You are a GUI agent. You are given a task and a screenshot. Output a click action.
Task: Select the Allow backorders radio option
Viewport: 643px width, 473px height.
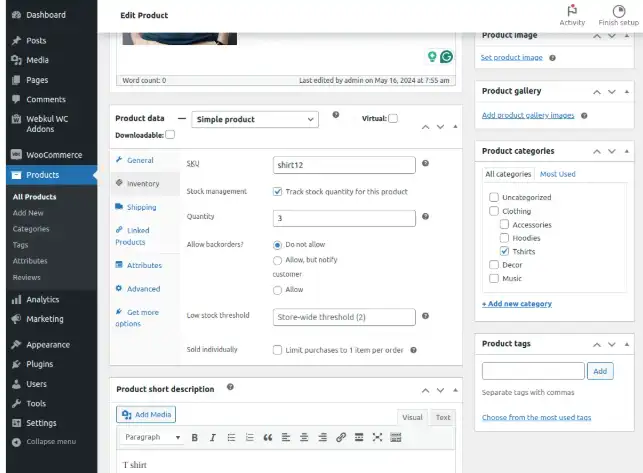tap(277, 289)
